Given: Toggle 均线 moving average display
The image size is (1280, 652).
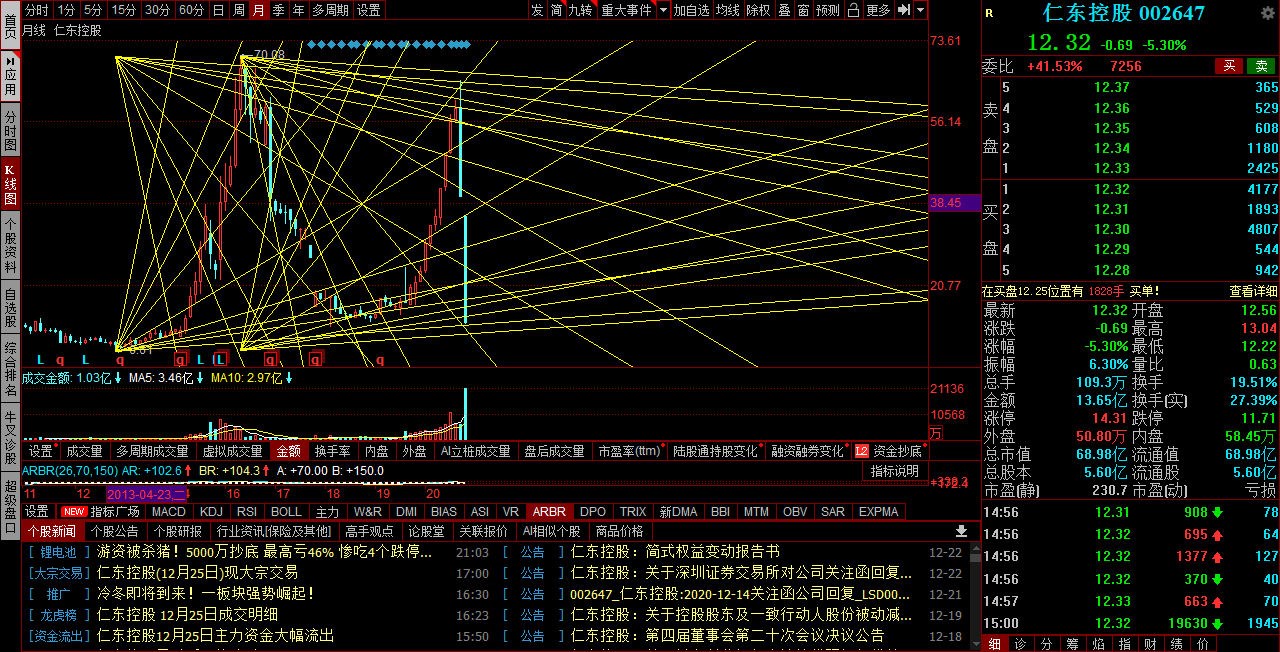Looking at the screenshot, I should [727, 10].
